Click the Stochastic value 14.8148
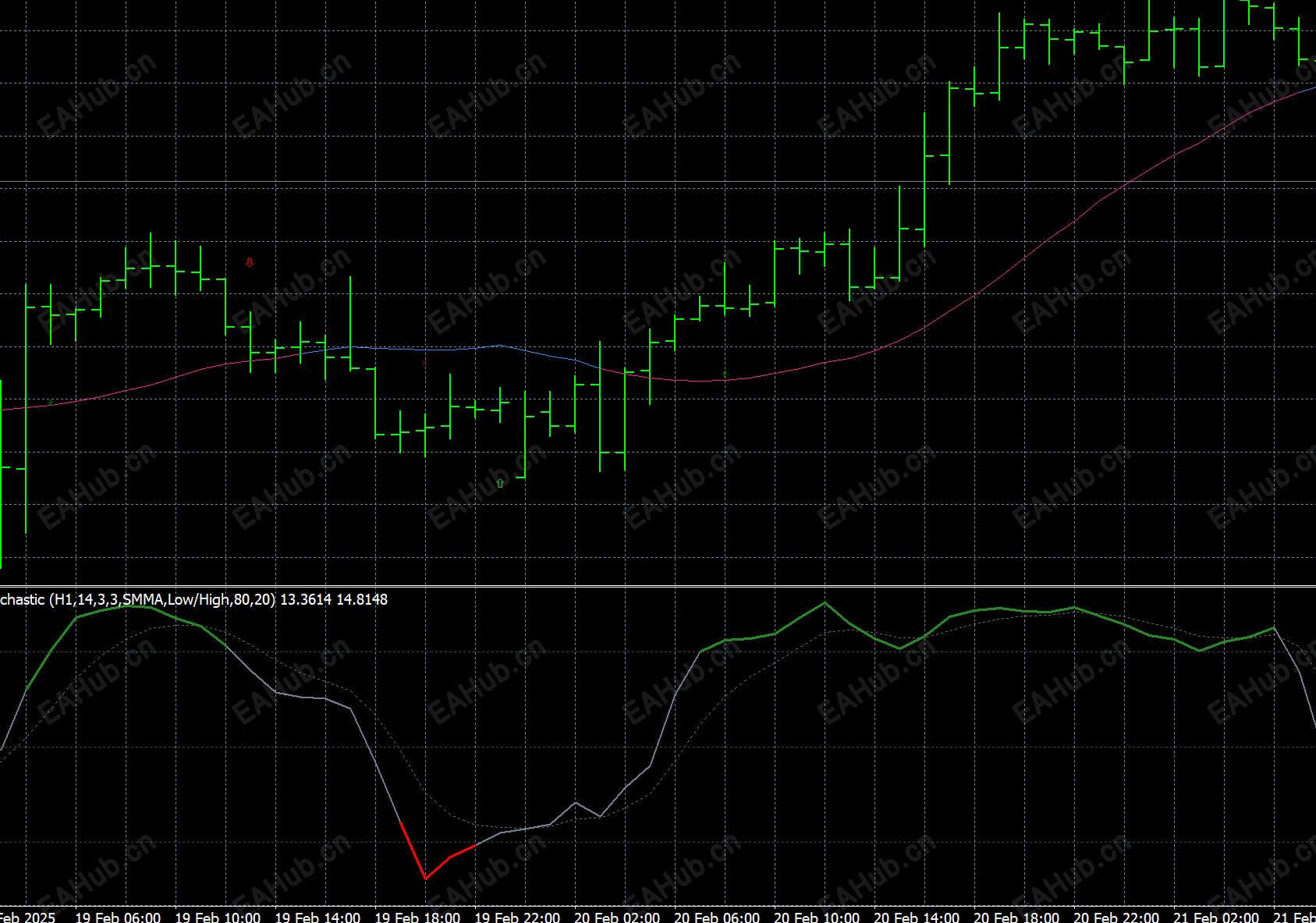Screen dimensions: 1316x923 pyautogui.click(x=362, y=599)
